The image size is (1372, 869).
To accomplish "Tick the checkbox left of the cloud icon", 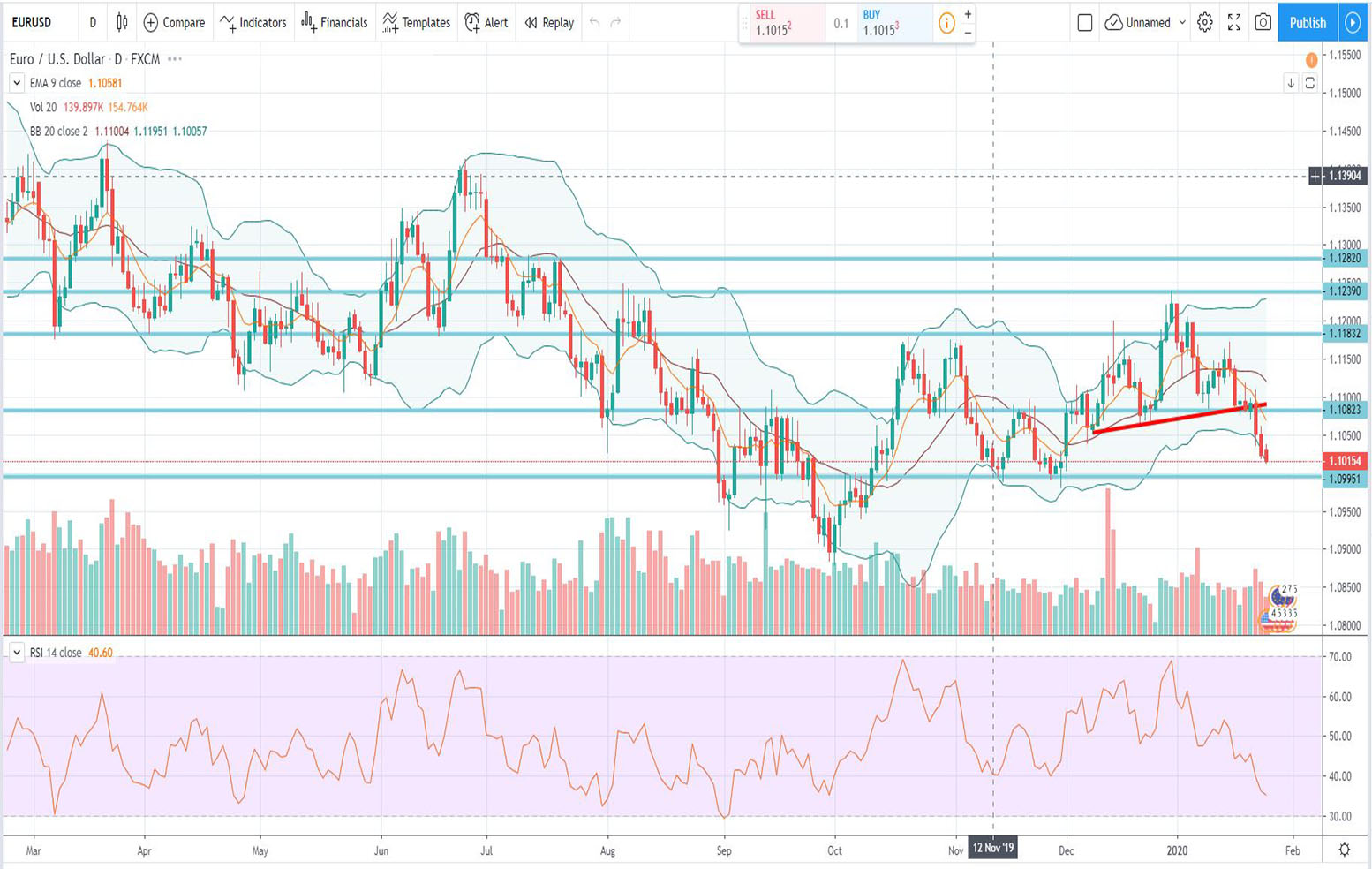I will pyautogui.click(x=1085, y=23).
